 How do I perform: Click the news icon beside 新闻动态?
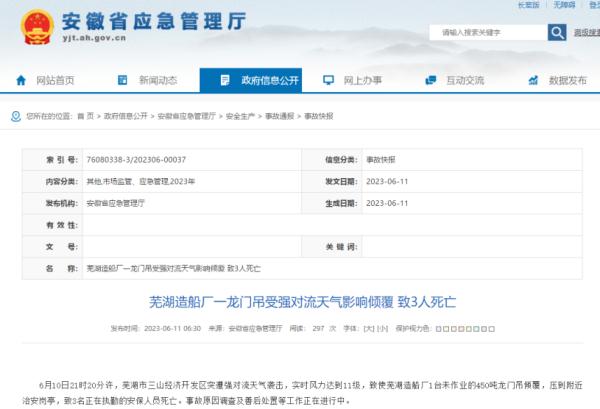pos(122,80)
